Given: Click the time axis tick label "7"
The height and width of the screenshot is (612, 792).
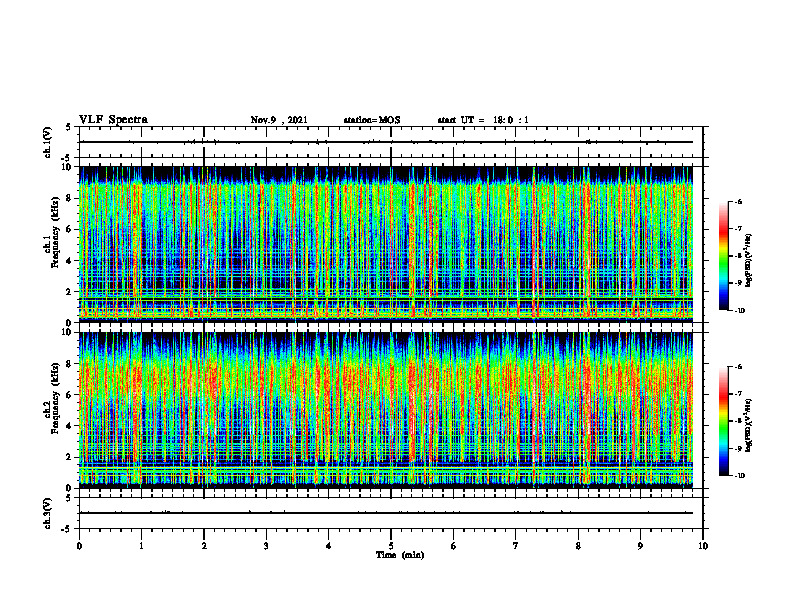Looking at the screenshot, I should pos(516,546).
